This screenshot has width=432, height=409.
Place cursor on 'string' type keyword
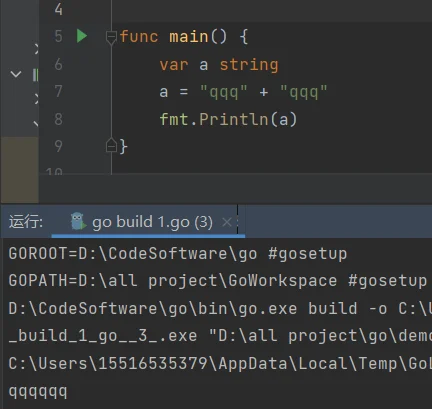coord(249,65)
